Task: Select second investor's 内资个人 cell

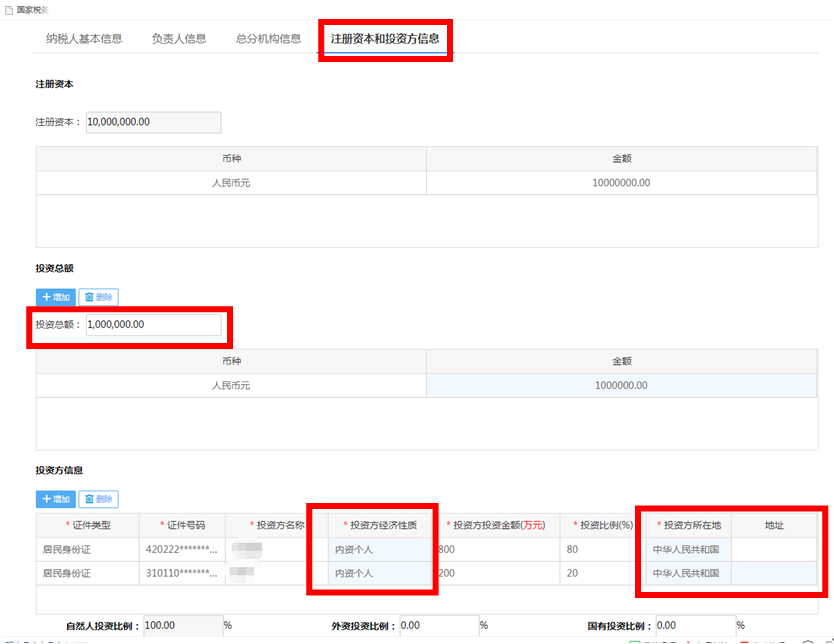Action: click(380, 574)
